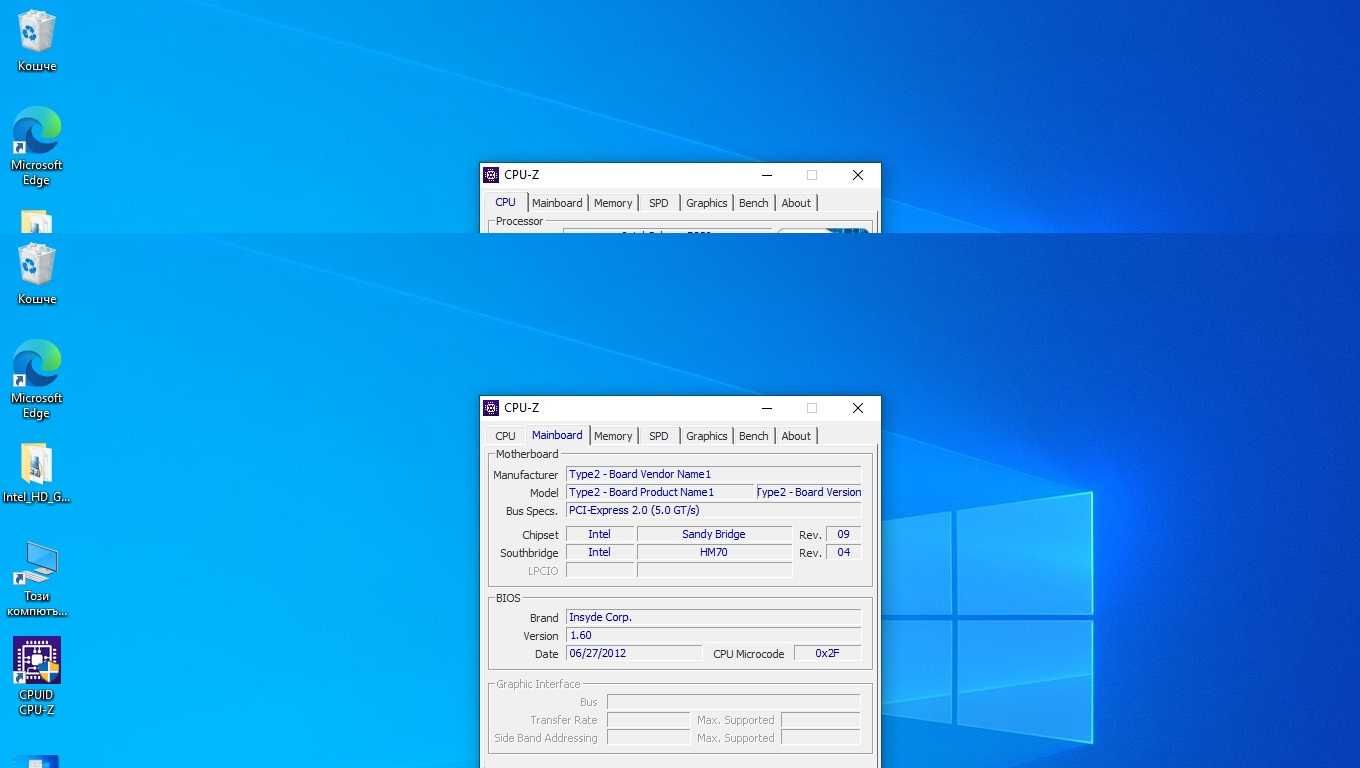Image resolution: width=1360 pixels, height=768 pixels.
Task: Minimize the CPU-Z window showing Processor group
Action: point(766,175)
